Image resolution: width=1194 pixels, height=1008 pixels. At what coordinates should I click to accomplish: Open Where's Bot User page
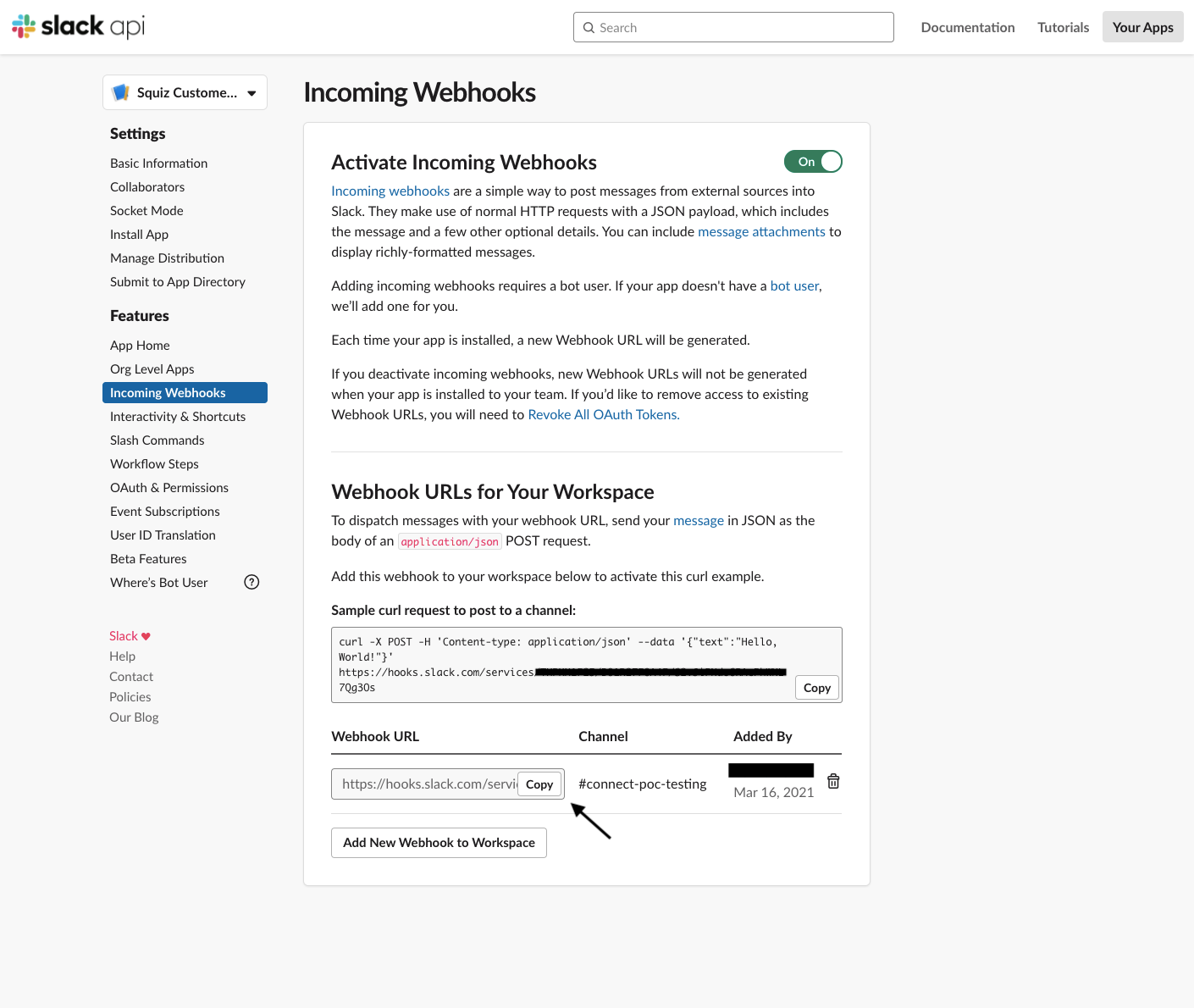158,583
